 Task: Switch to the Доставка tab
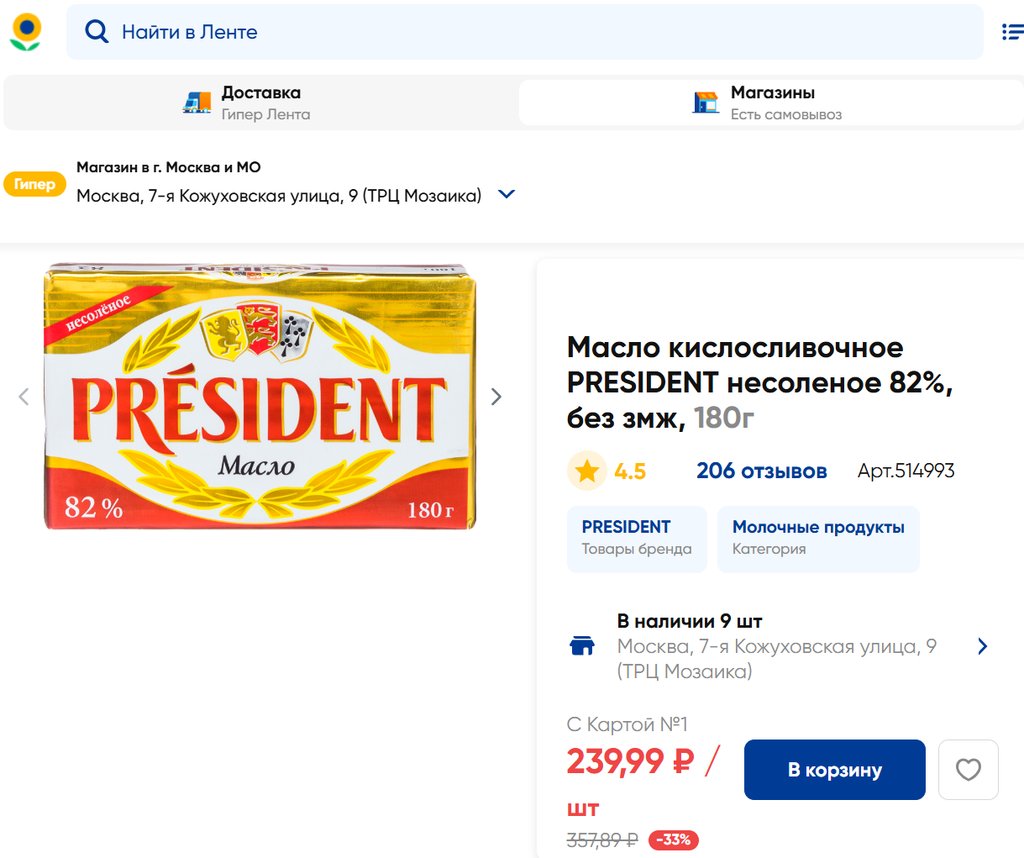260,102
